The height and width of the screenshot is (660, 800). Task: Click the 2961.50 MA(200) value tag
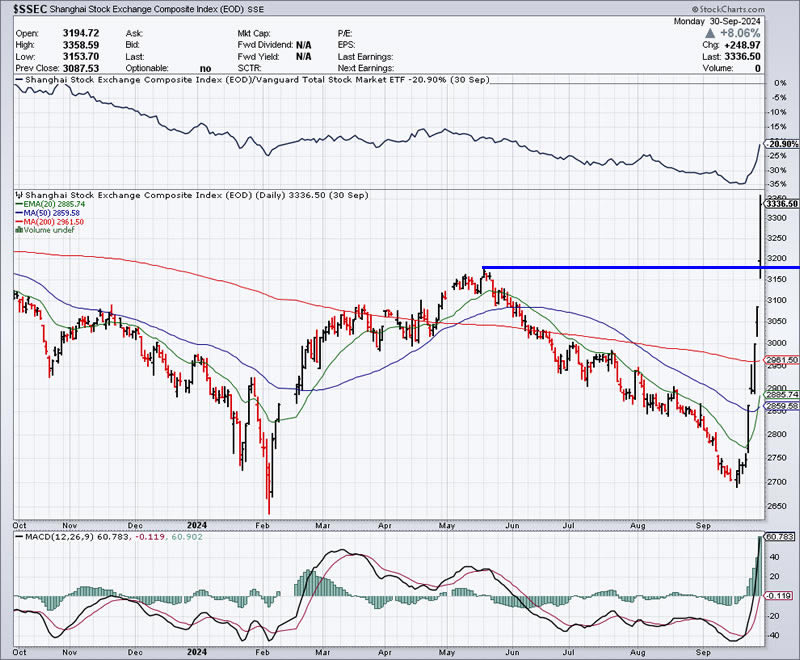780,360
